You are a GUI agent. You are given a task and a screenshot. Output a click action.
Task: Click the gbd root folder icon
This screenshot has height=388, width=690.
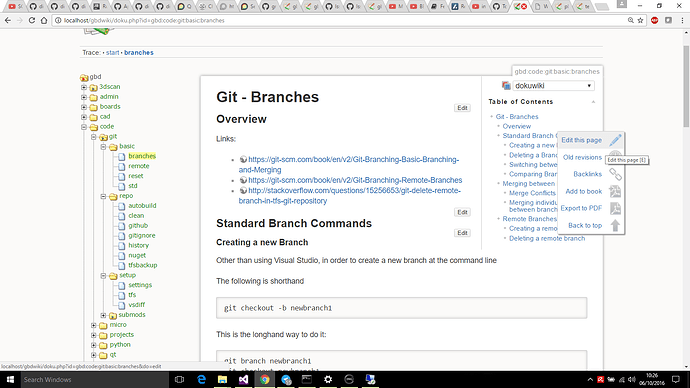[84, 77]
